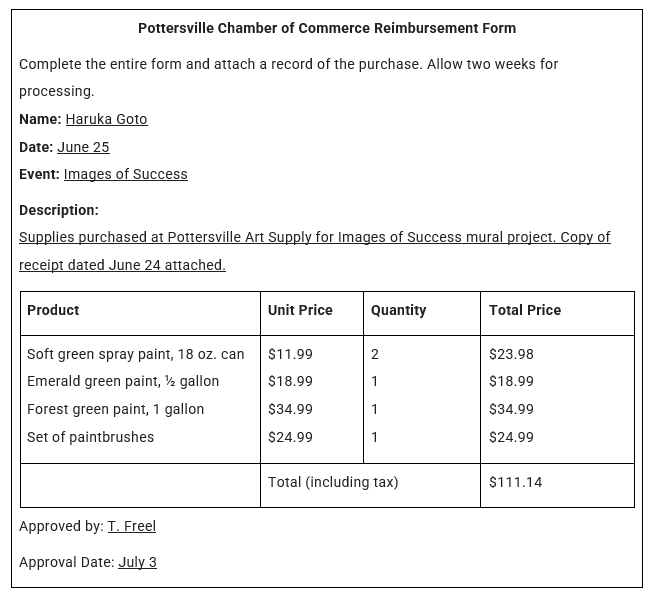Click the Forest green paint, 1 gallon item
The width and height of the screenshot is (654, 595).
click(115, 409)
